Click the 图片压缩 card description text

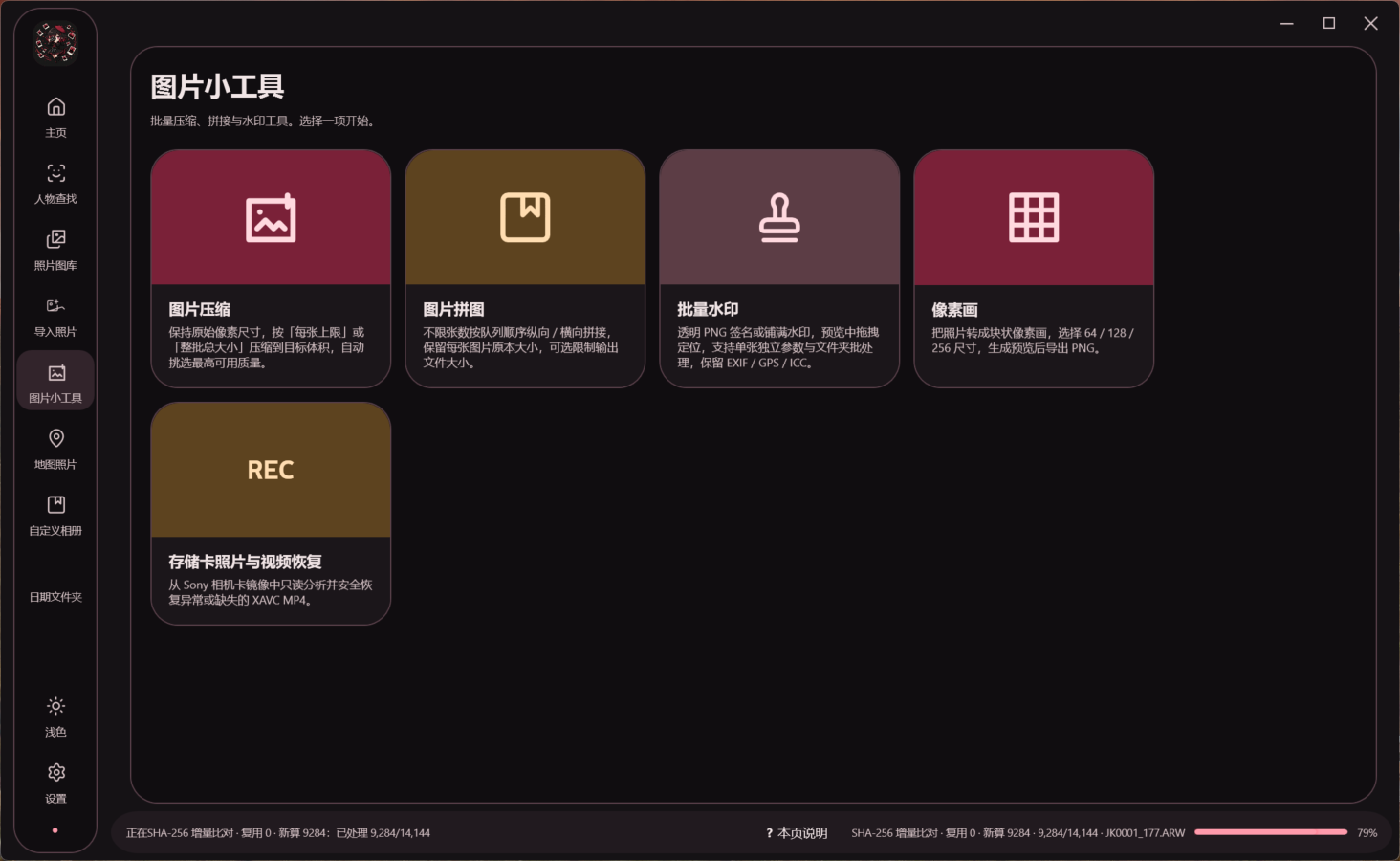267,347
